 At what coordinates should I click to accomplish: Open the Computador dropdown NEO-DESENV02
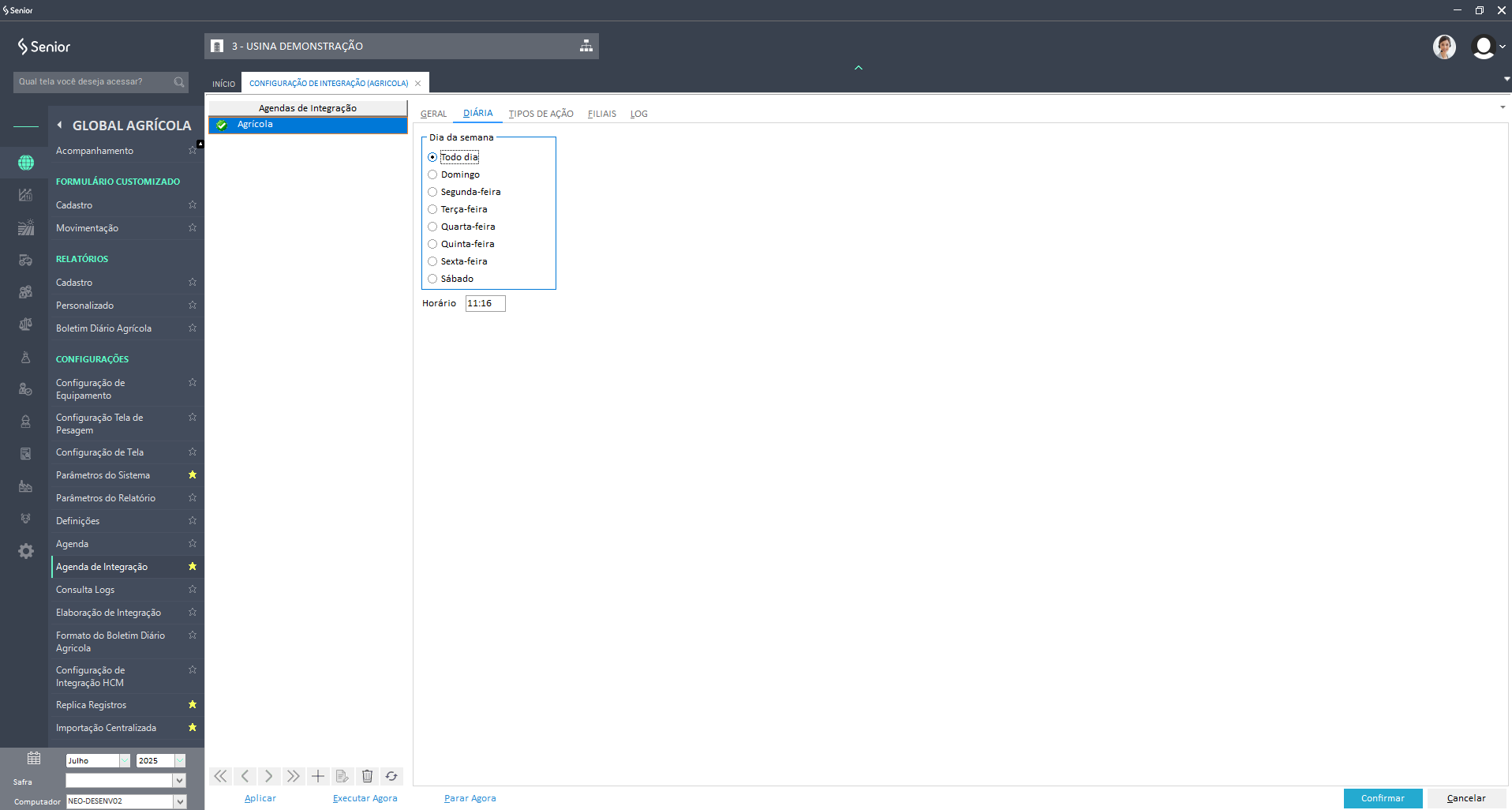[x=180, y=801]
